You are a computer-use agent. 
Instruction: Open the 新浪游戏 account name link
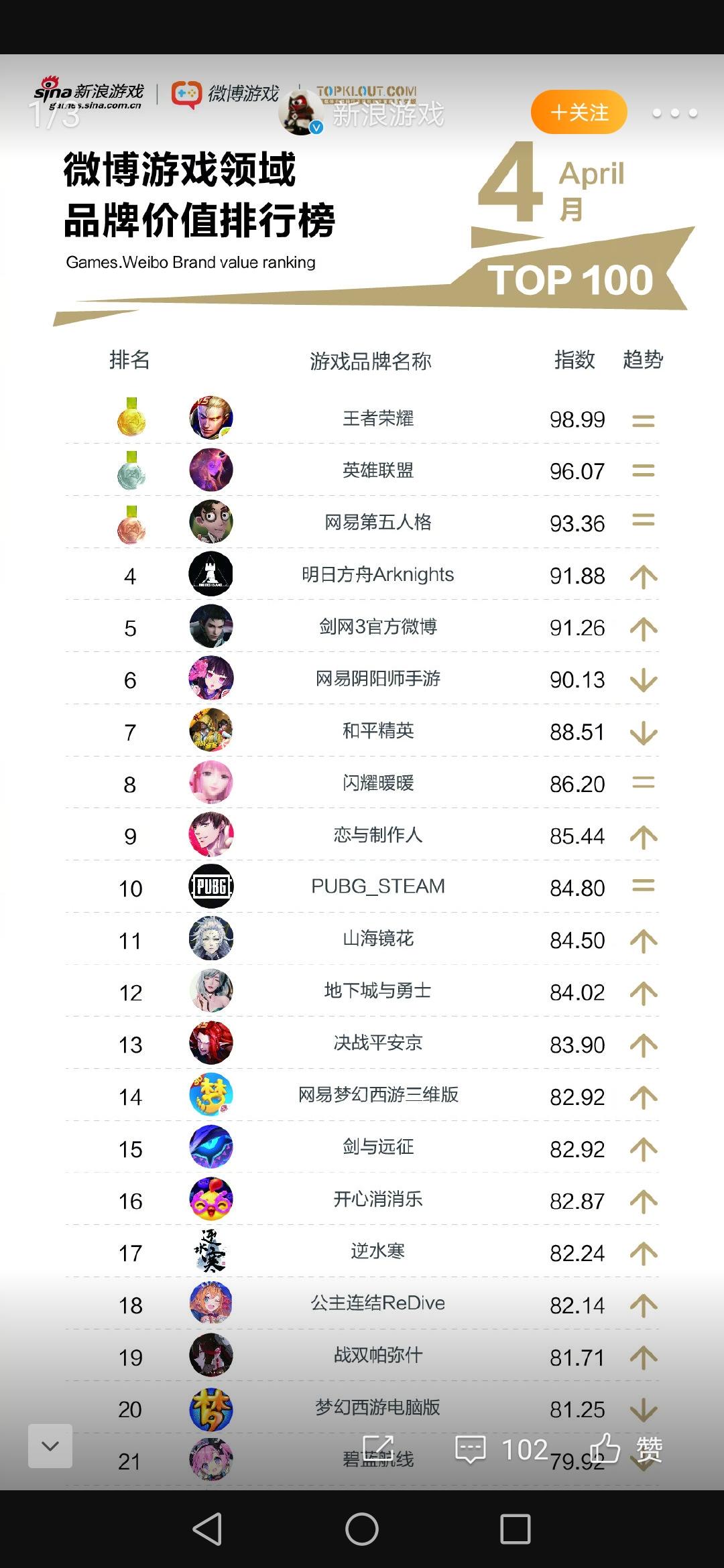[x=389, y=114]
